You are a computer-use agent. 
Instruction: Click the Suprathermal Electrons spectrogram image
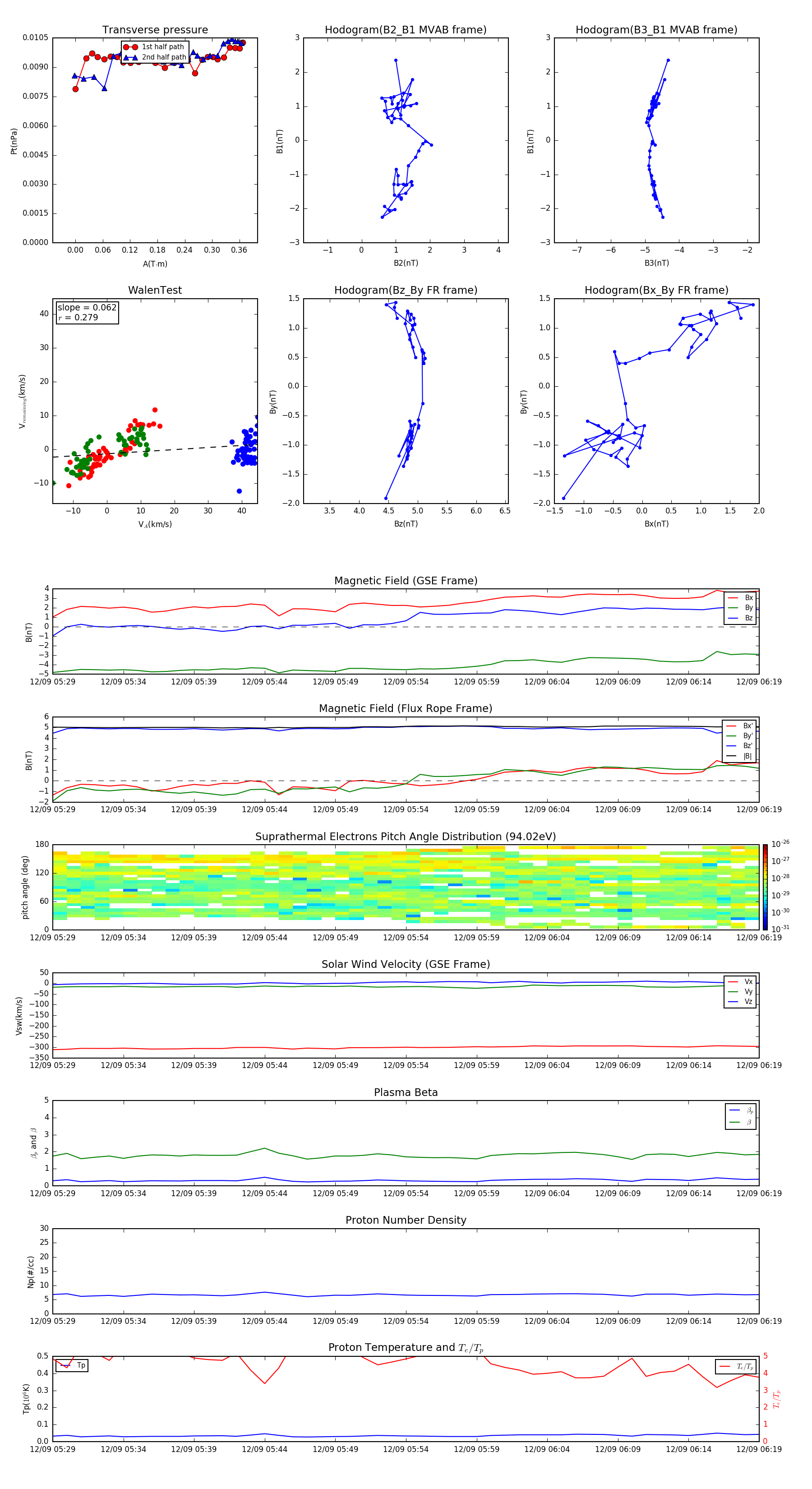pos(406,887)
